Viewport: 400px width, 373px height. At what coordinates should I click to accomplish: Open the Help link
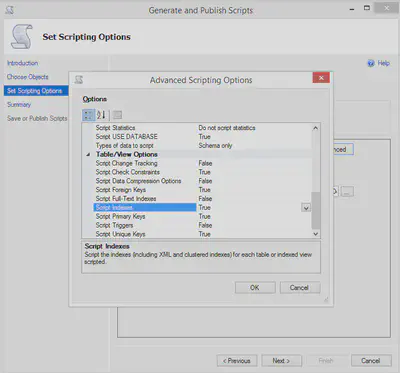click(x=383, y=63)
